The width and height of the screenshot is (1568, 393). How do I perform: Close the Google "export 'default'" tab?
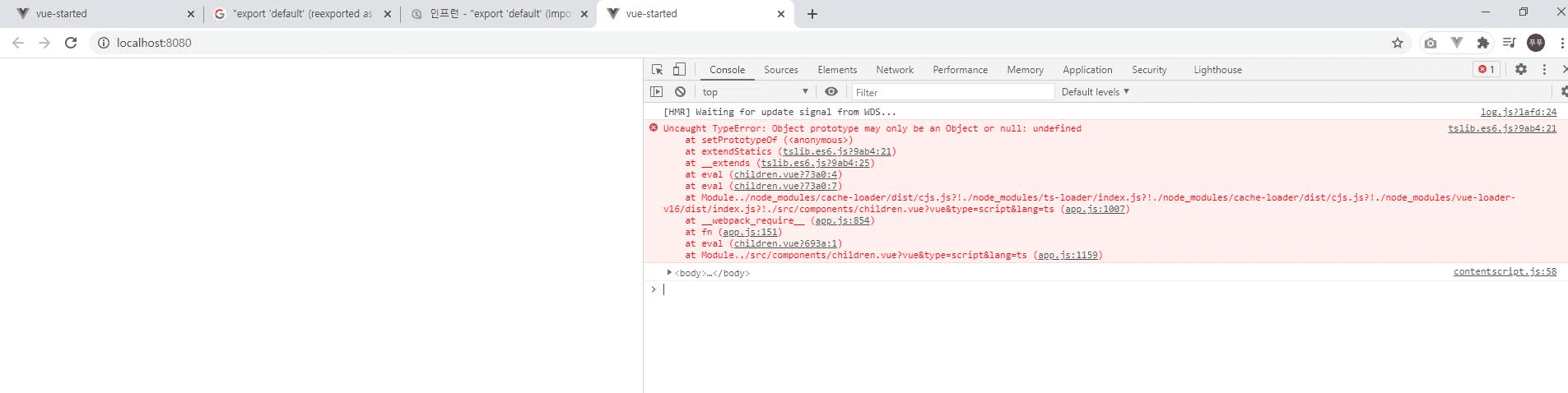pyautogui.click(x=388, y=14)
